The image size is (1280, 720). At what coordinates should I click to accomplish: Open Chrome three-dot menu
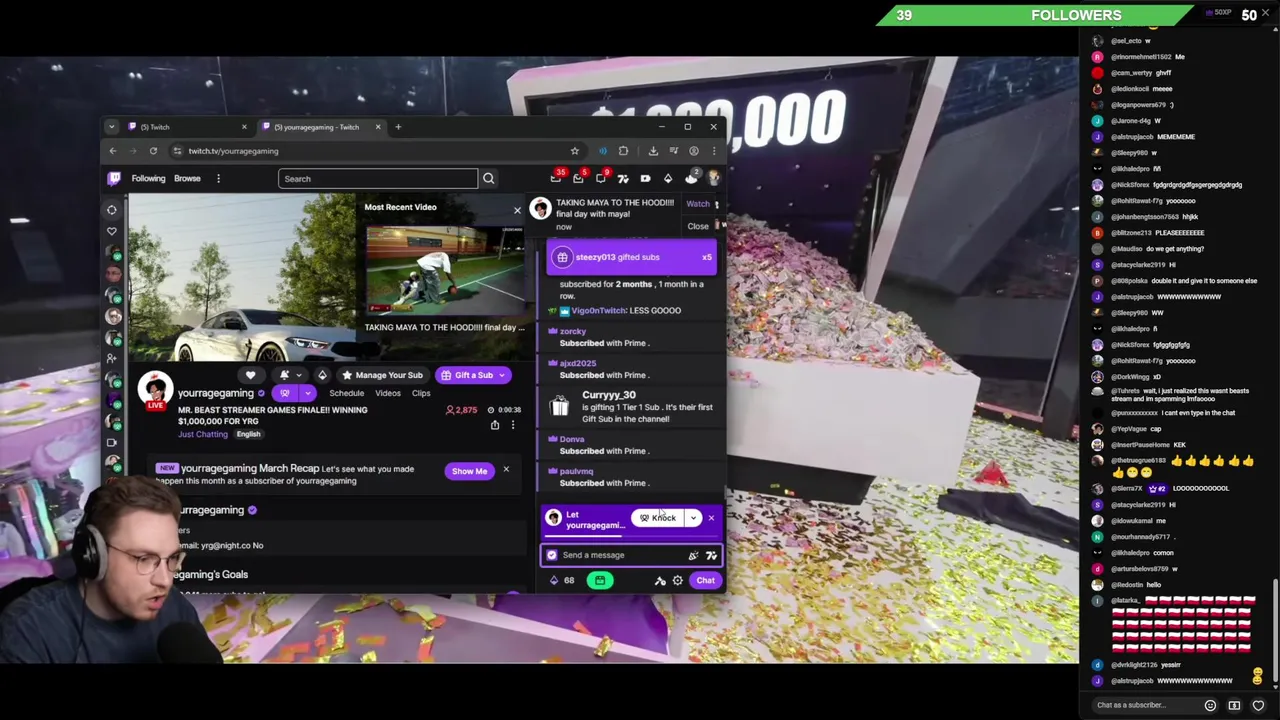pyautogui.click(x=713, y=151)
